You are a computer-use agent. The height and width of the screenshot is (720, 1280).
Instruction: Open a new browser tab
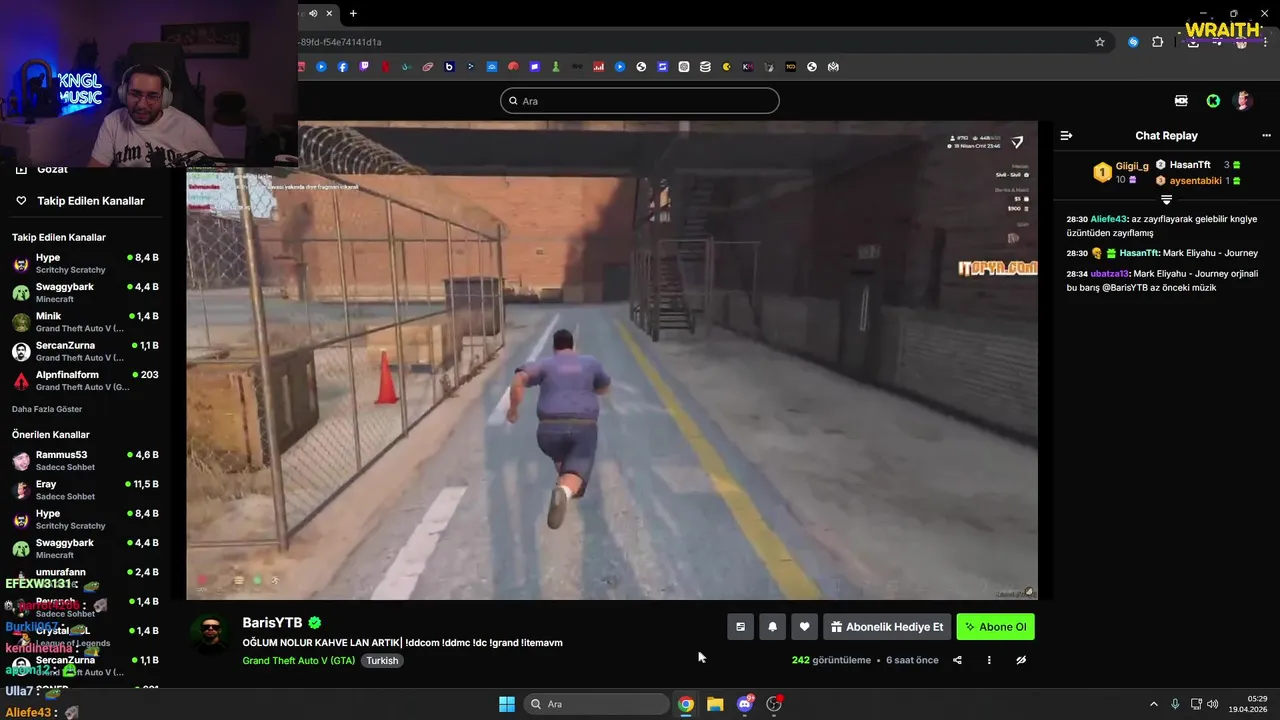353,13
